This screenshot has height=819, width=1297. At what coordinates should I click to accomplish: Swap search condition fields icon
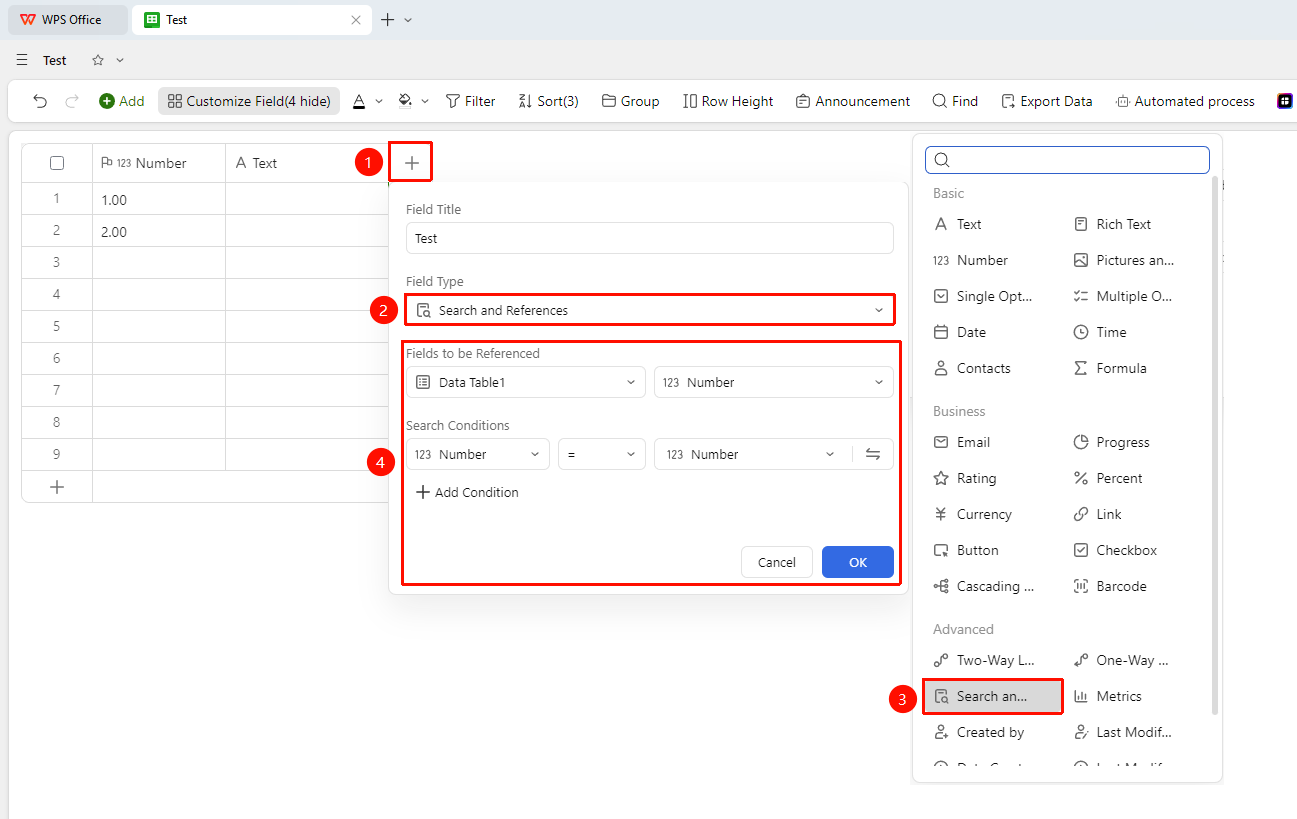873,454
